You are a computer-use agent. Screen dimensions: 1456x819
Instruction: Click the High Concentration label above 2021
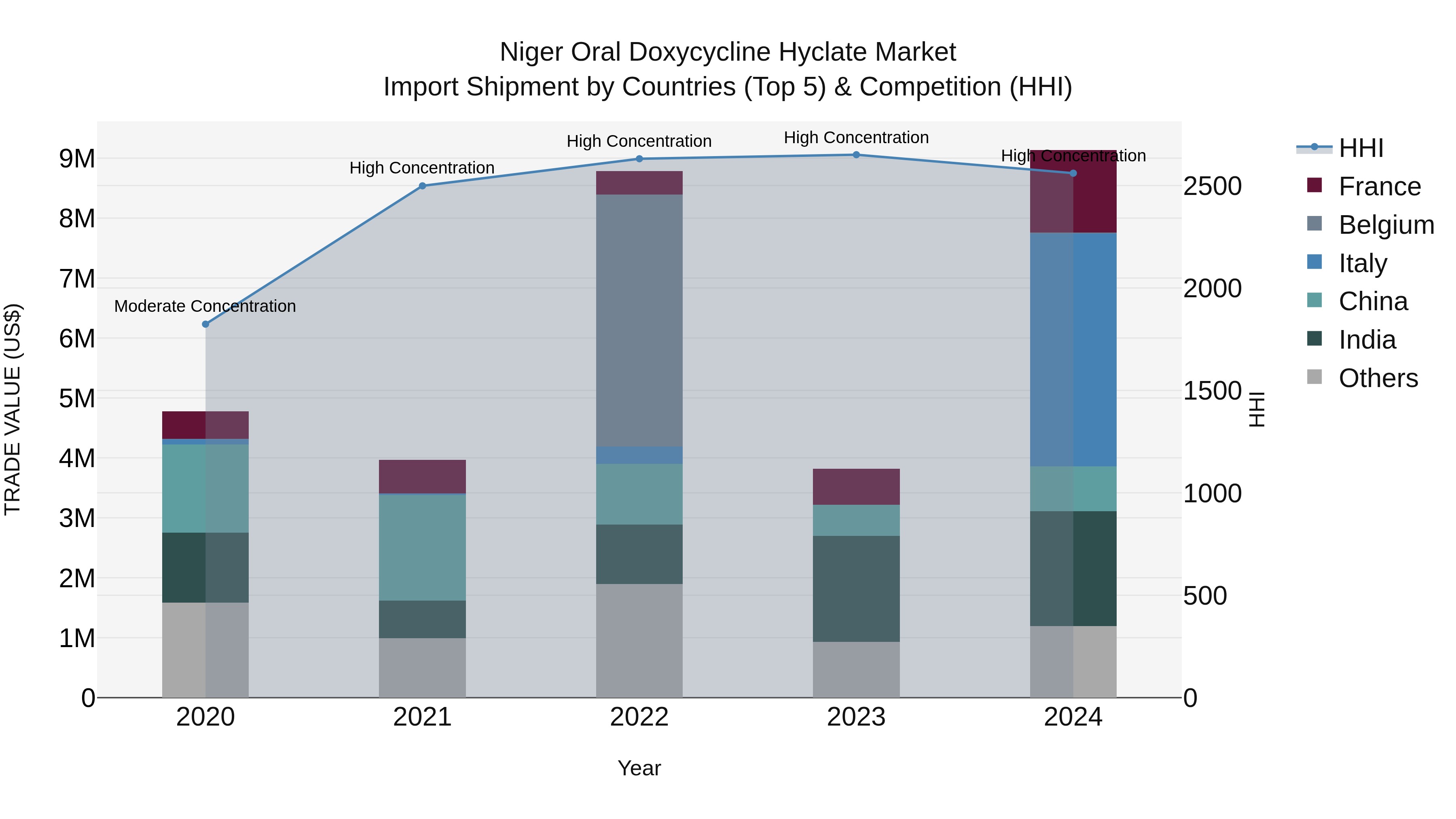422,168
